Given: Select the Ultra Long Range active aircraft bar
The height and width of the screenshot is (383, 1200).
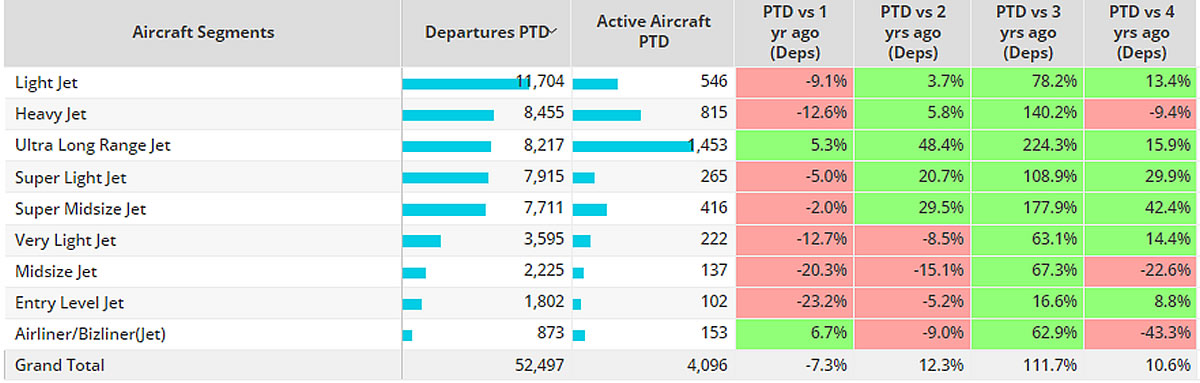Looking at the screenshot, I should [632, 146].
